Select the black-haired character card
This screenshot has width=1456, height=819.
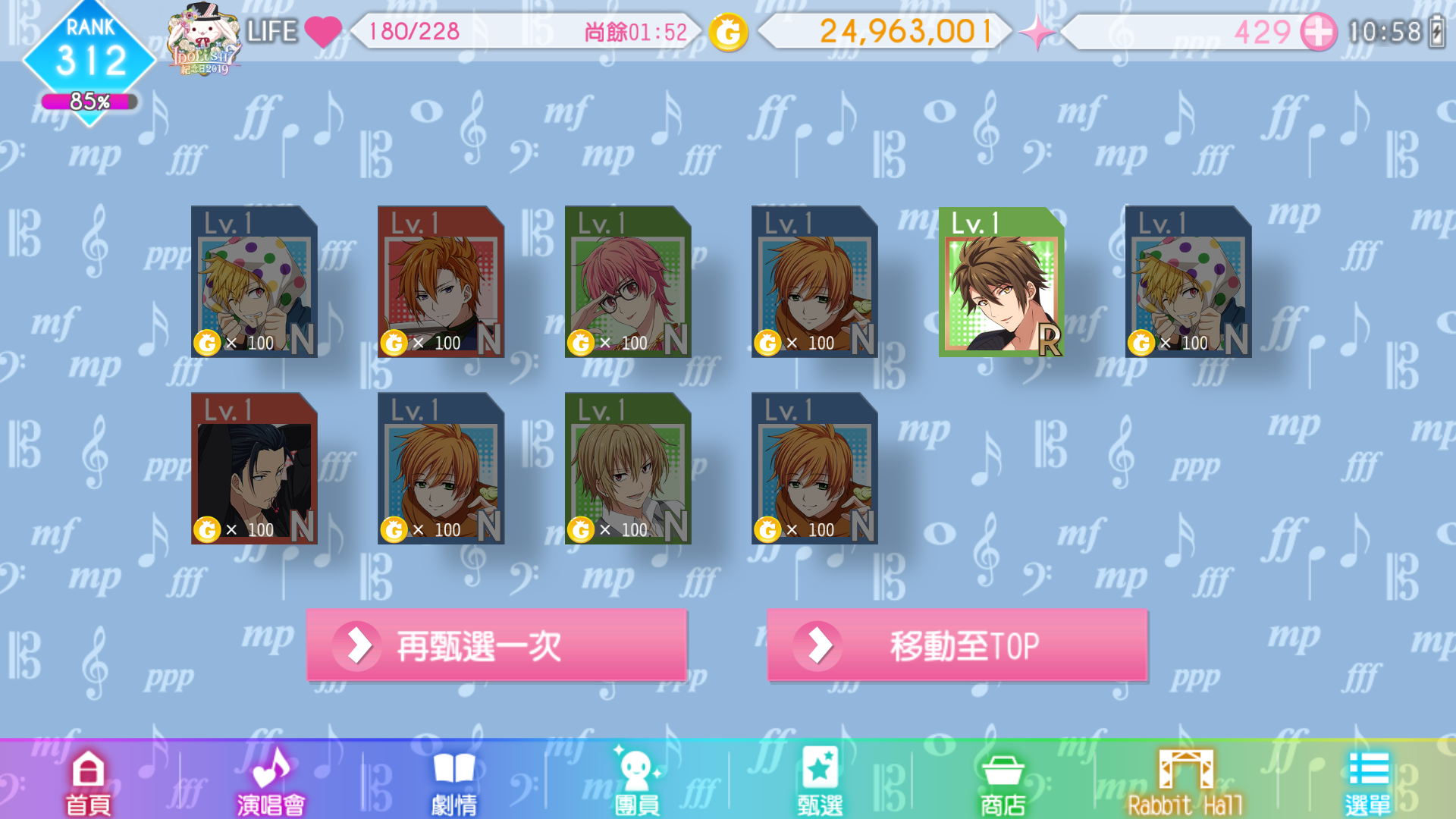coord(254,469)
